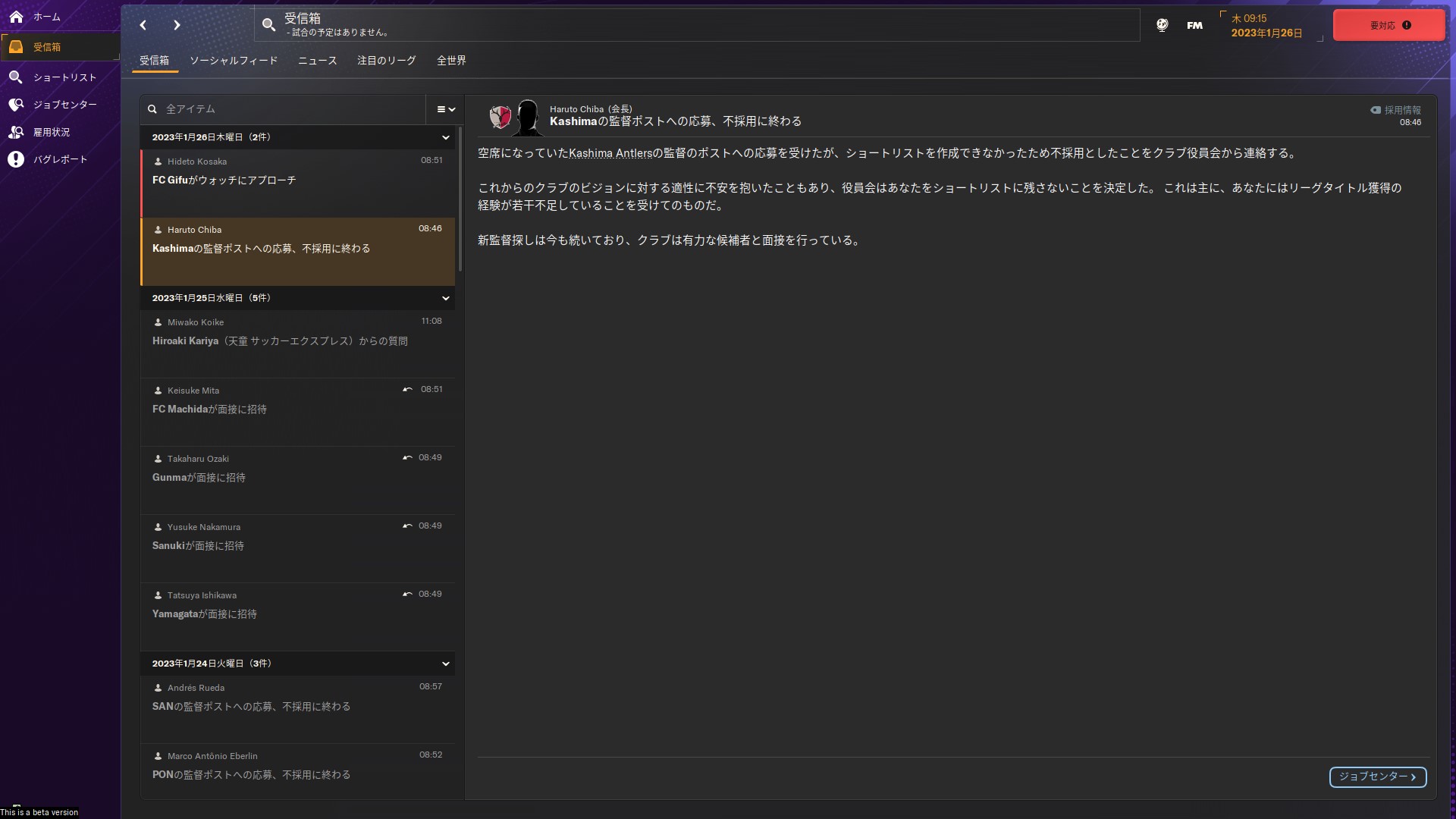Open 雇用状況 sidebar icon

[x=16, y=132]
